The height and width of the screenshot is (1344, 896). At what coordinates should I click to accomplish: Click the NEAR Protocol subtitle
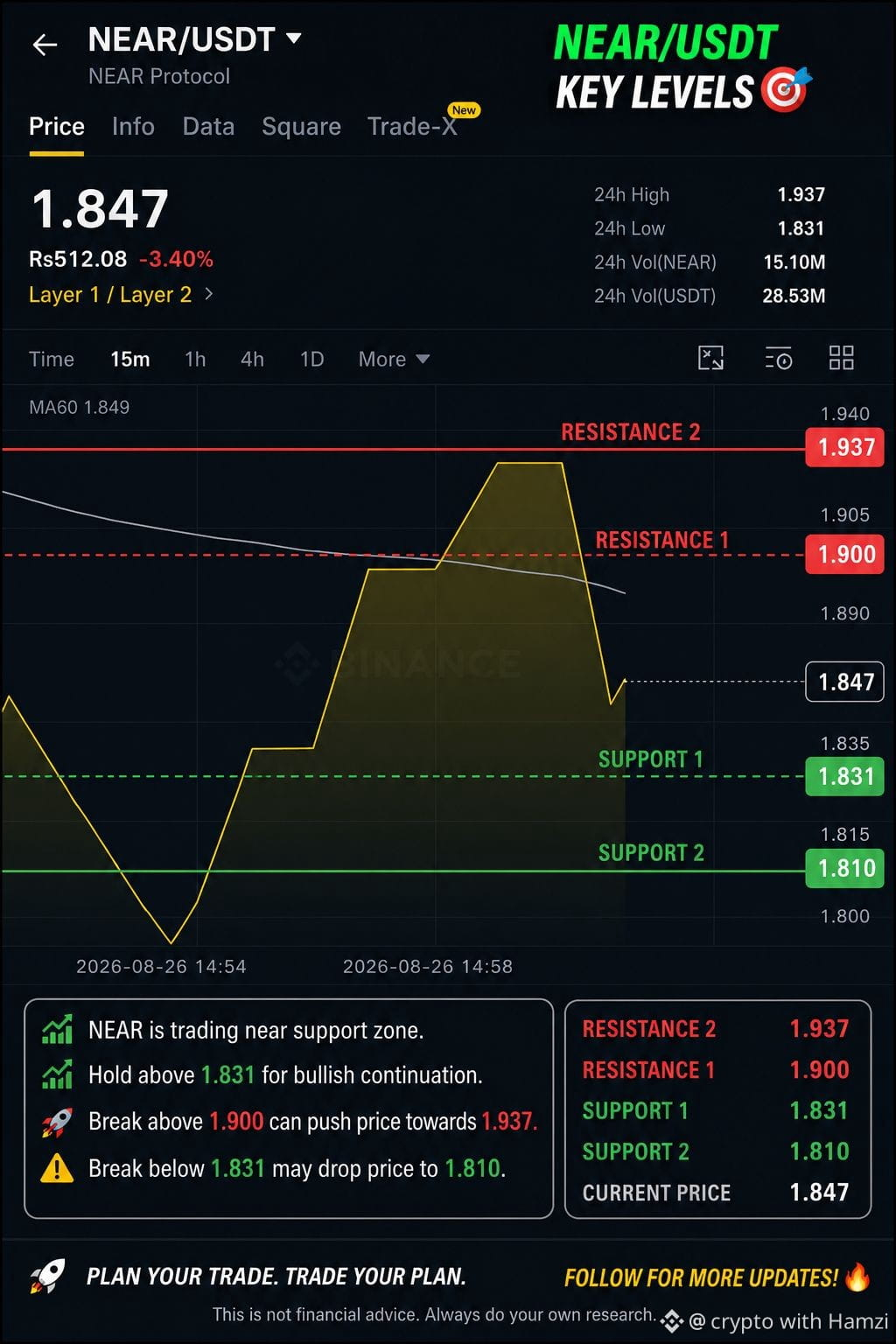(159, 77)
